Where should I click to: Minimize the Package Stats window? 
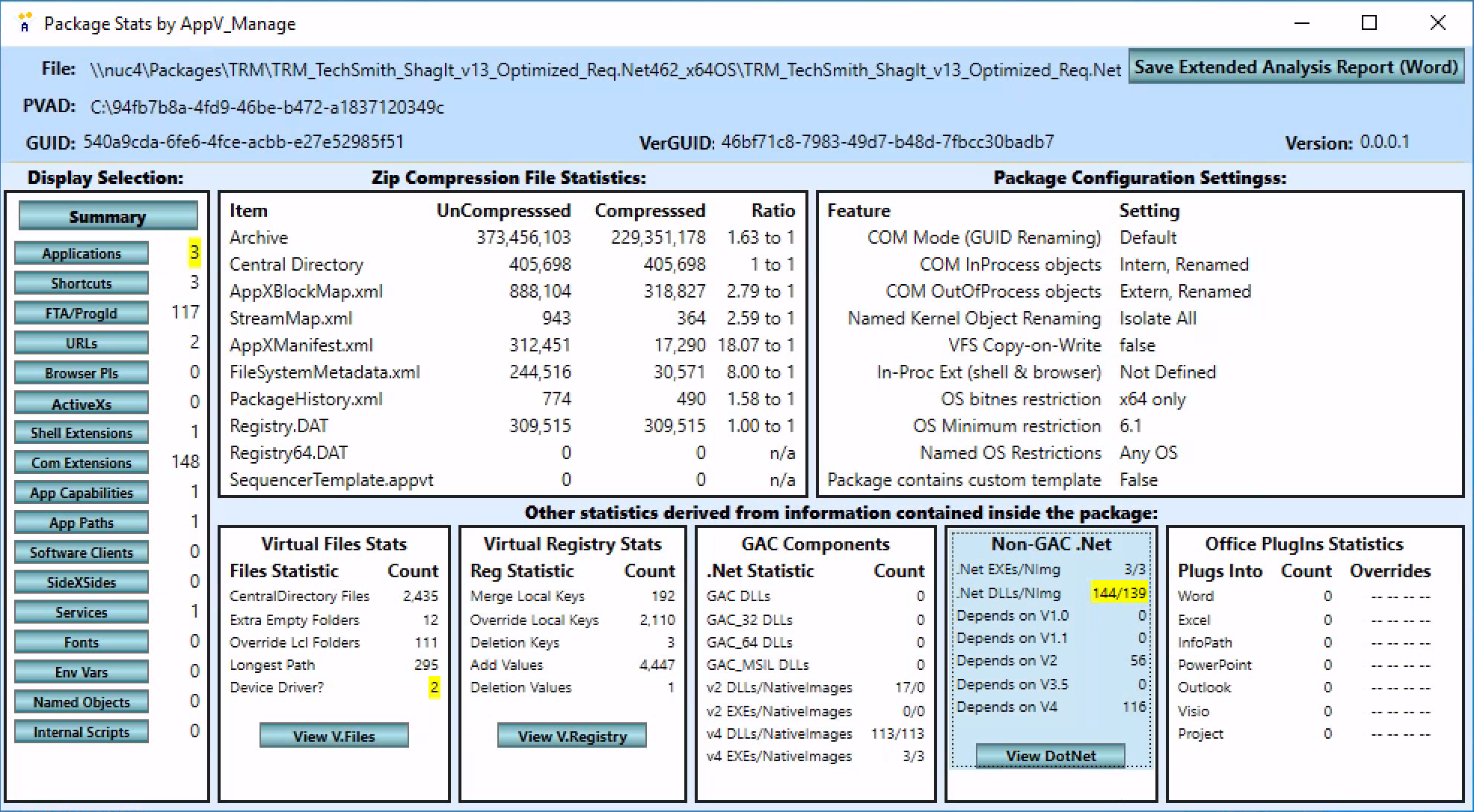[1302, 22]
